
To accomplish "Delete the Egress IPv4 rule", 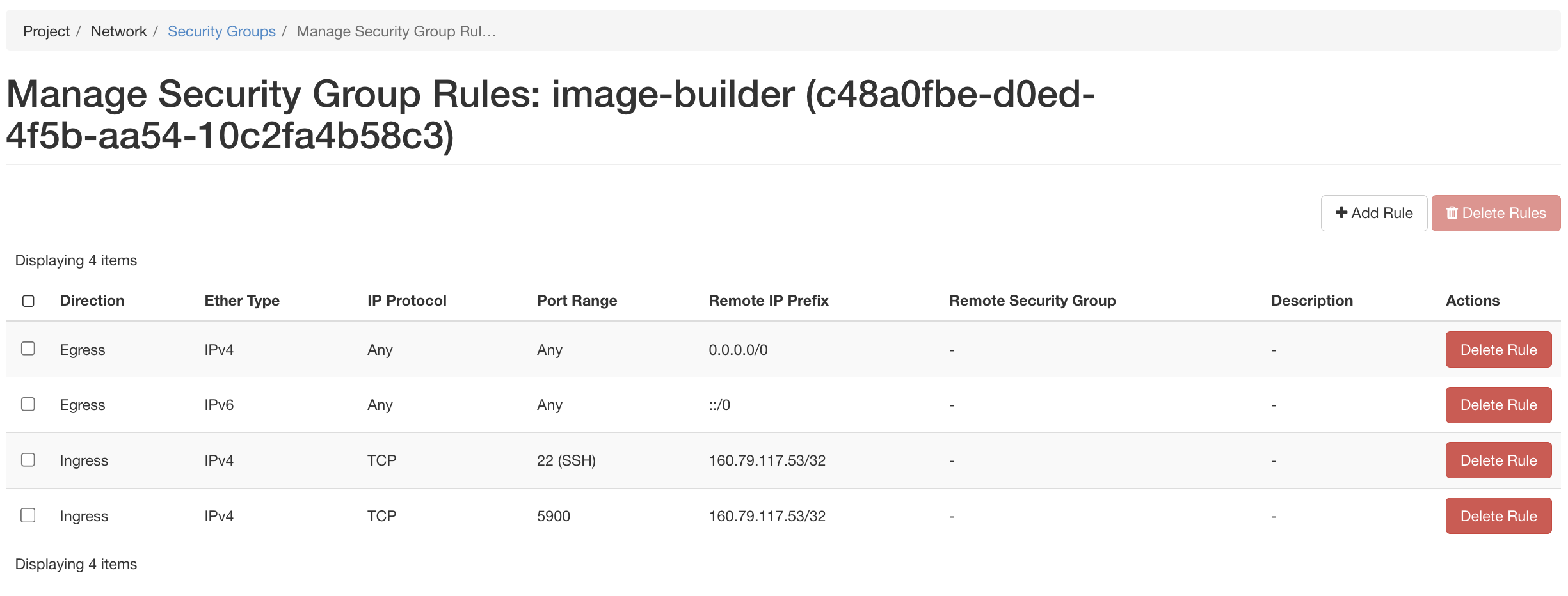I will pyautogui.click(x=1498, y=349).
